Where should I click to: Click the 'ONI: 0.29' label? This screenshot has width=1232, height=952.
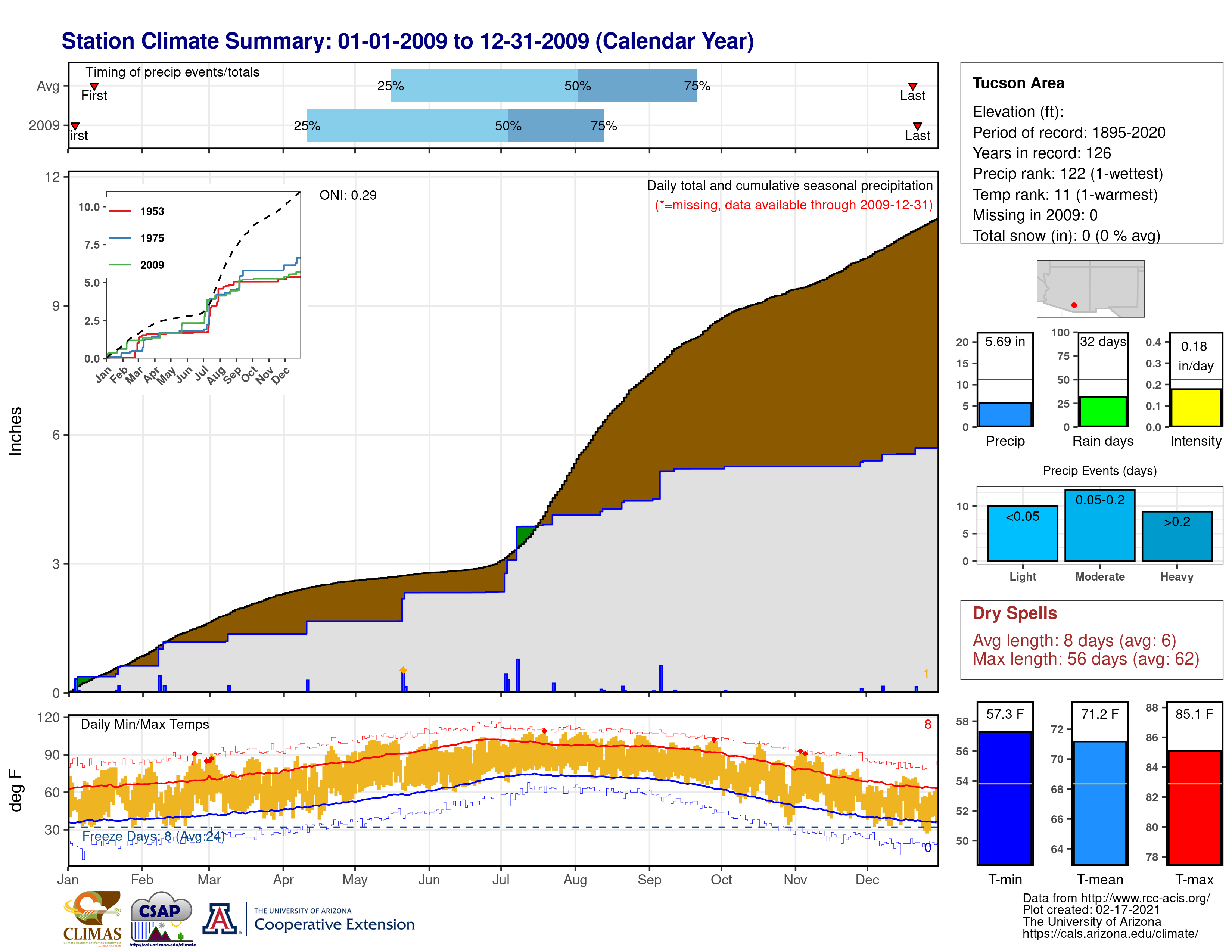pyautogui.click(x=348, y=195)
